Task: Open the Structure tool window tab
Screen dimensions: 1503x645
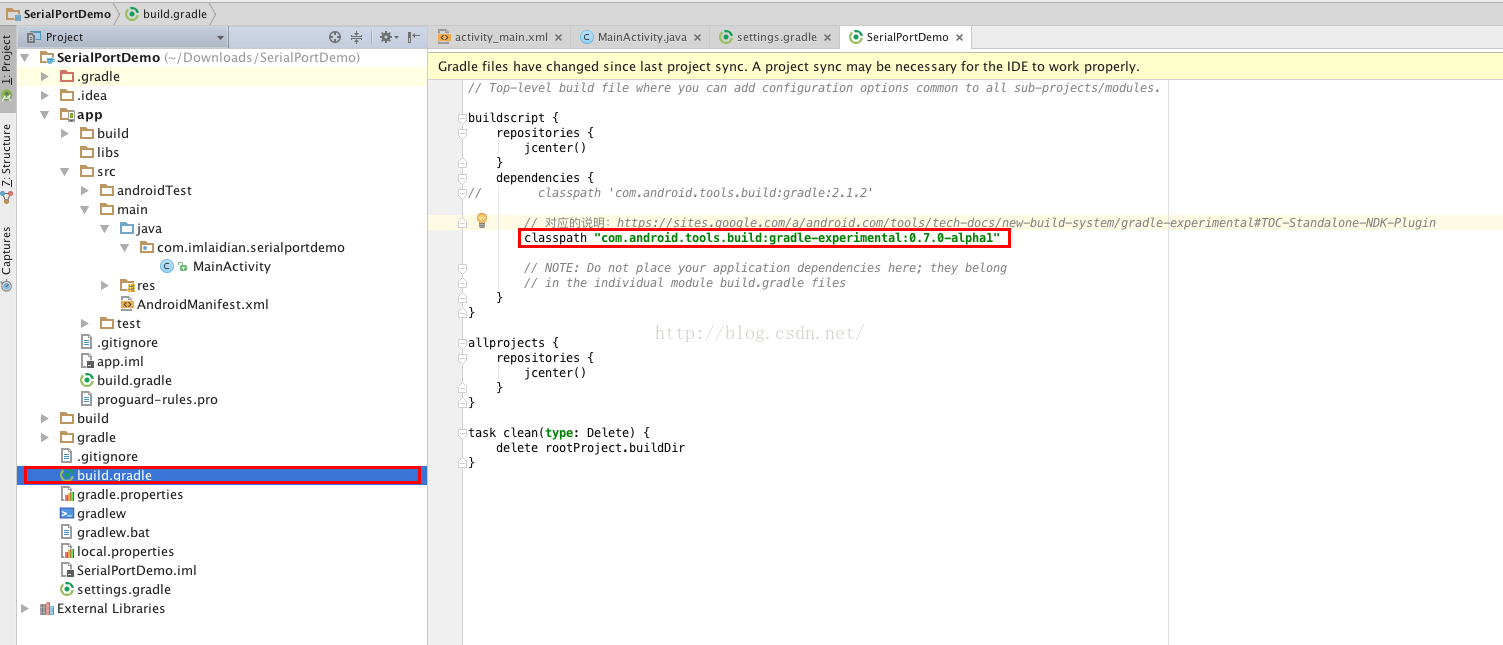Action: click(x=7, y=155)
